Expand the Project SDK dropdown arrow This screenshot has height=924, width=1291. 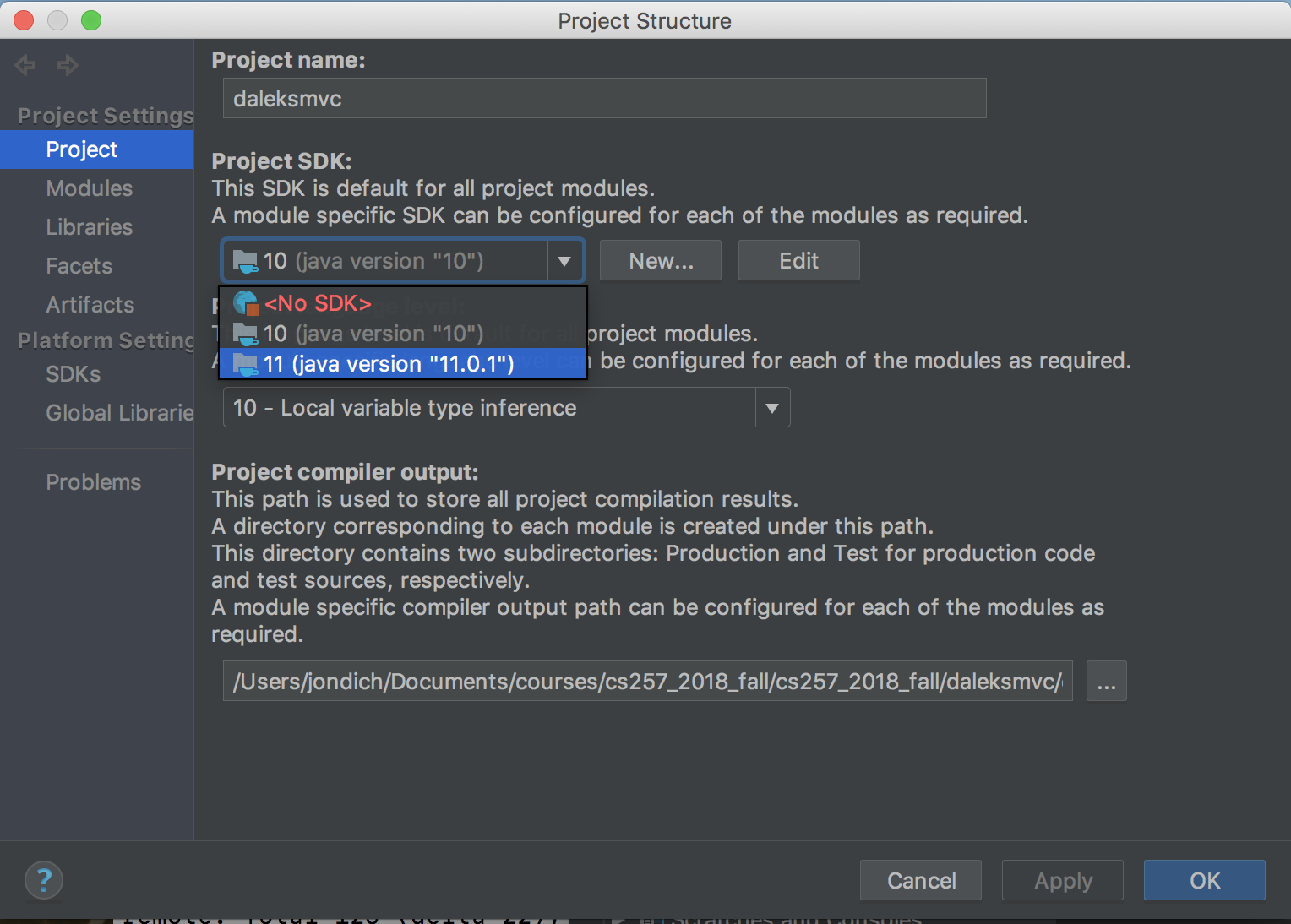click(564, 261)
